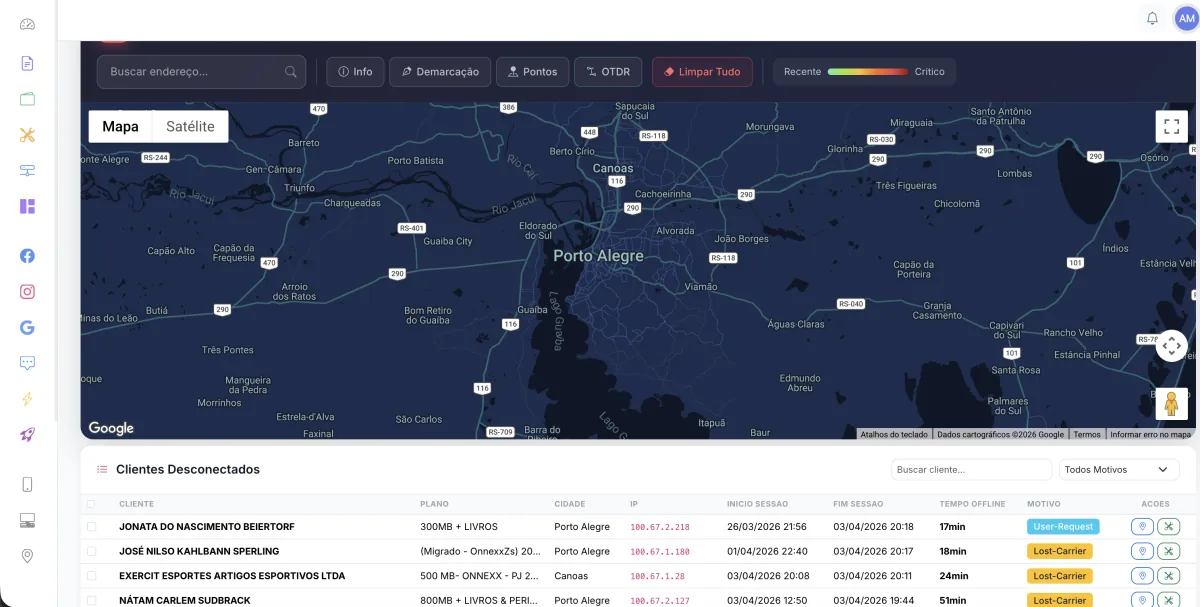Open tools action for JONATA DO NASCIMENTO
This screenshot has height=607, width=1200.
[1169, 526]
